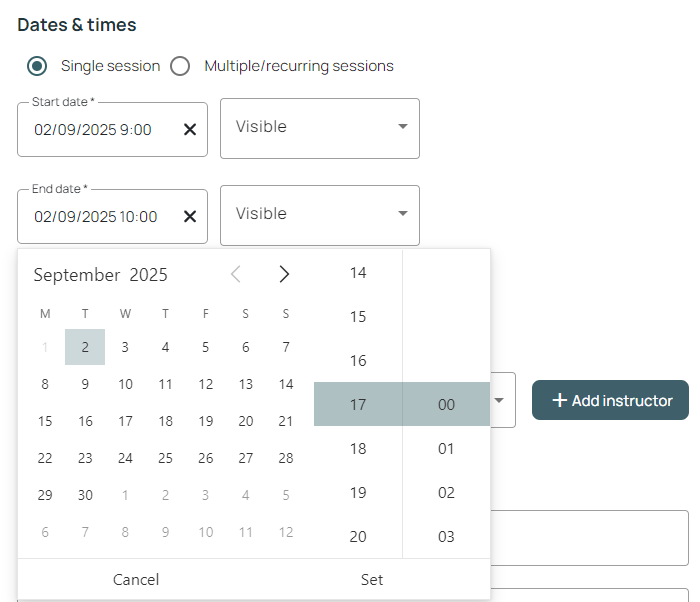Screen dimensions: 700x602
Task: Clear the End date field with X icon
Action: click(190, 217)
